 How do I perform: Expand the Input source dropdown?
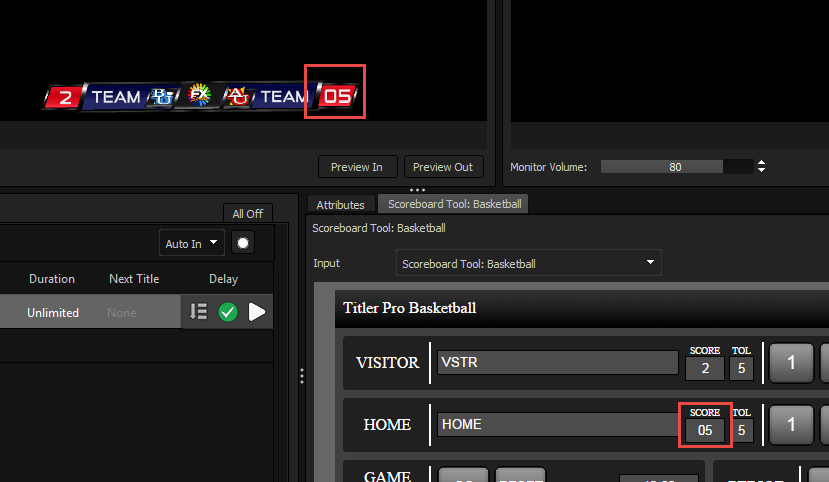pos(528,264)
